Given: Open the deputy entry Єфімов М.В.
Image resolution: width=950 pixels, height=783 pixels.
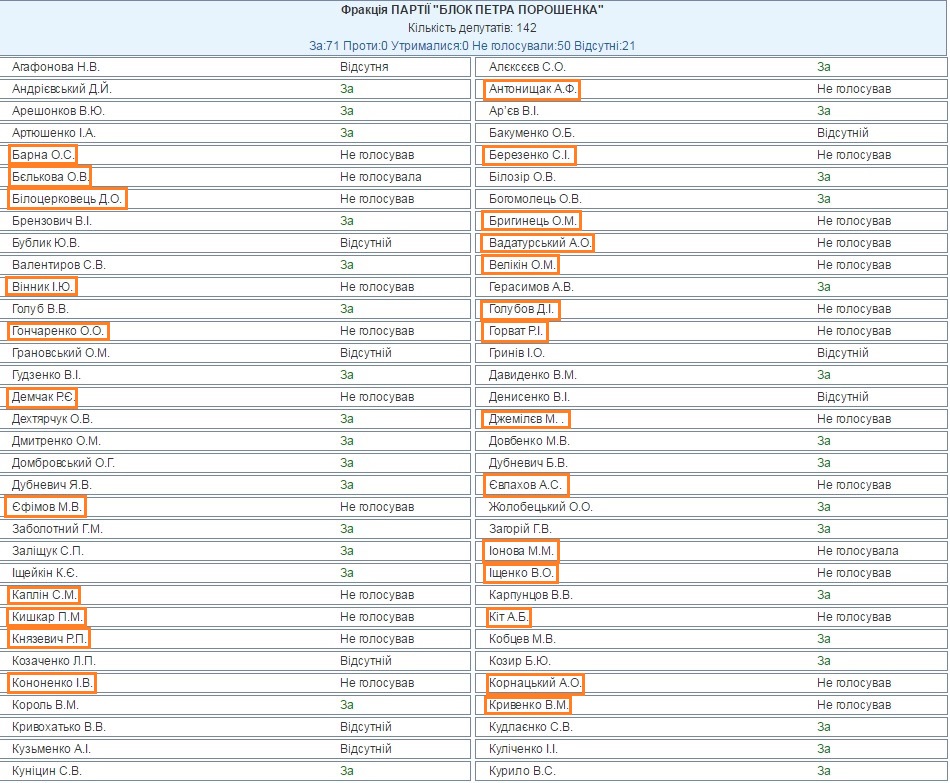Looking at the screenshot, I should point(47,507).
